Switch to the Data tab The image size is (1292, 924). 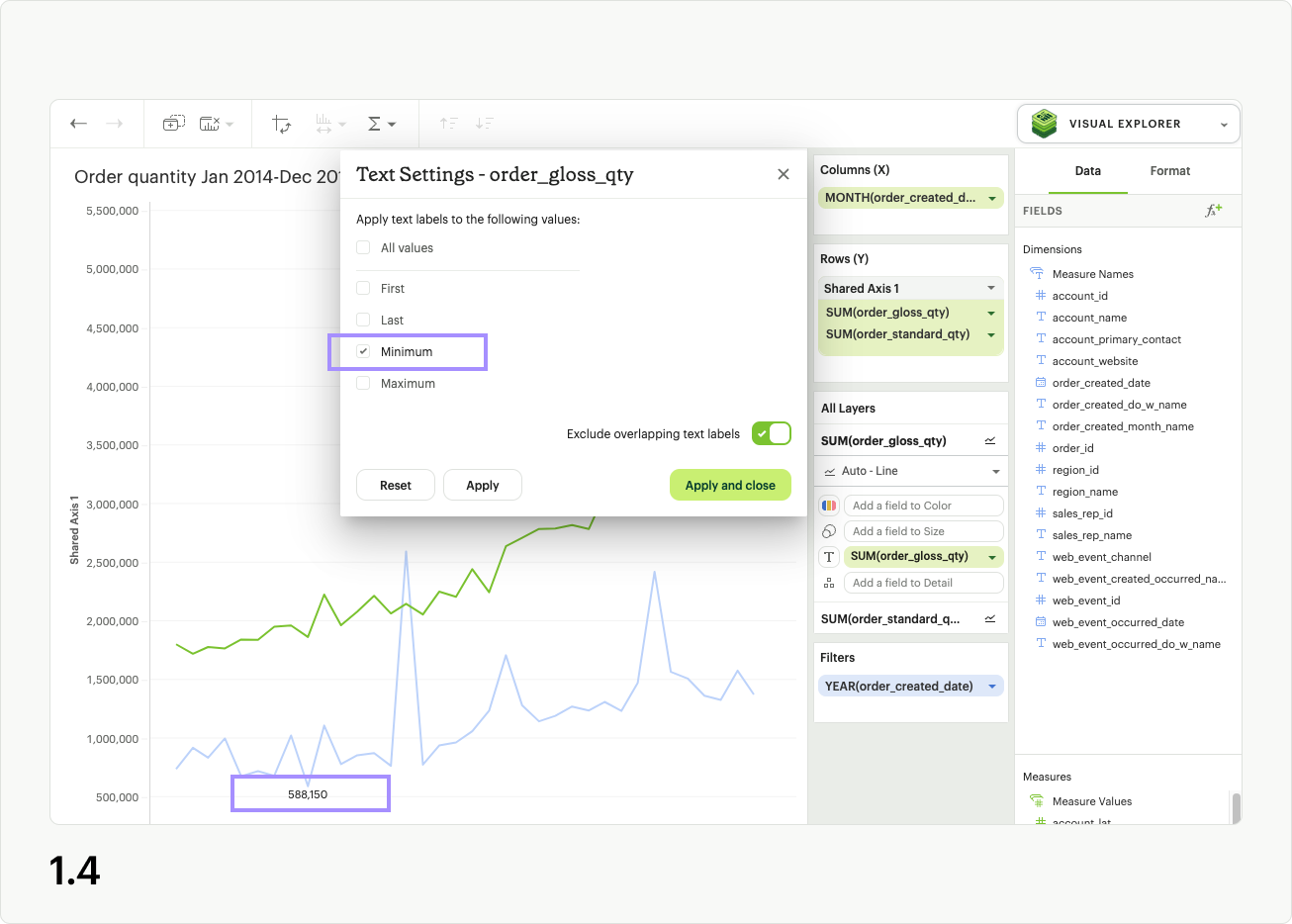point(1088,171)
